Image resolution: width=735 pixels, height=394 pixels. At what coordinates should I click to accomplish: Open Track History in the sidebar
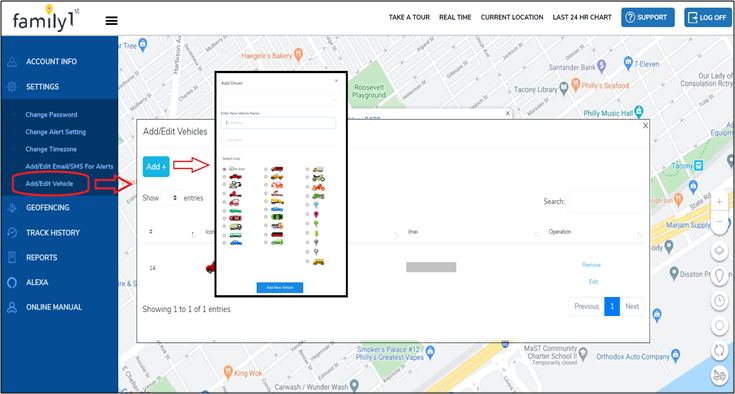pyautogui.click(x=52, y=233)
